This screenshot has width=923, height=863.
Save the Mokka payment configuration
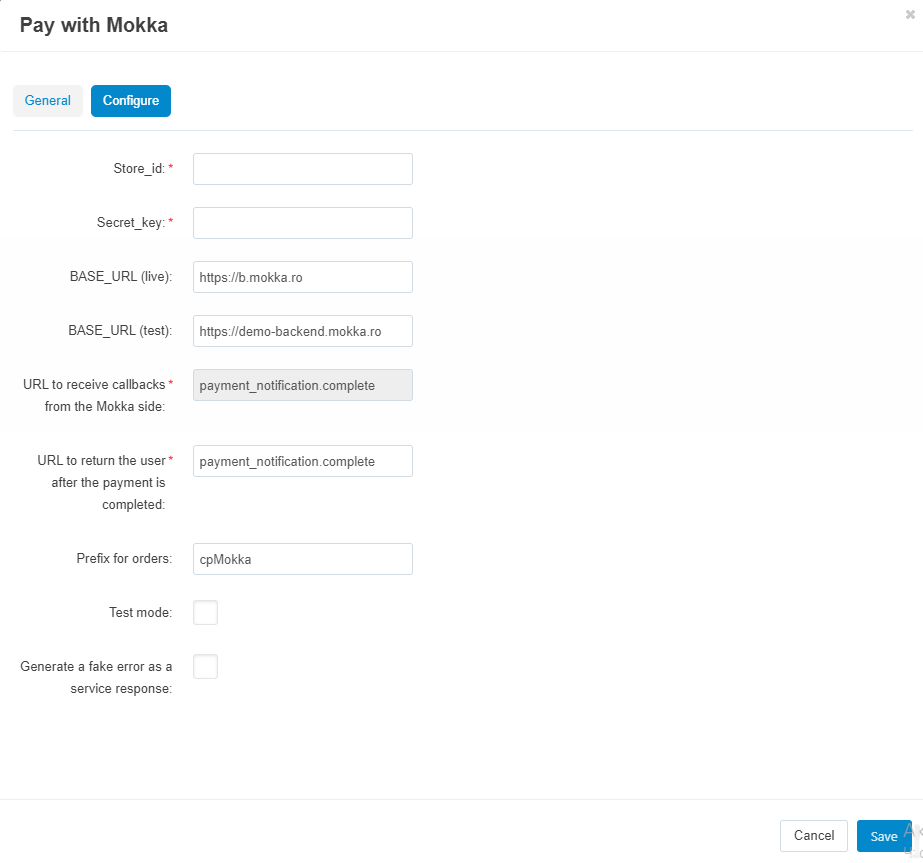pyautogui.click(x=883, y=836)
